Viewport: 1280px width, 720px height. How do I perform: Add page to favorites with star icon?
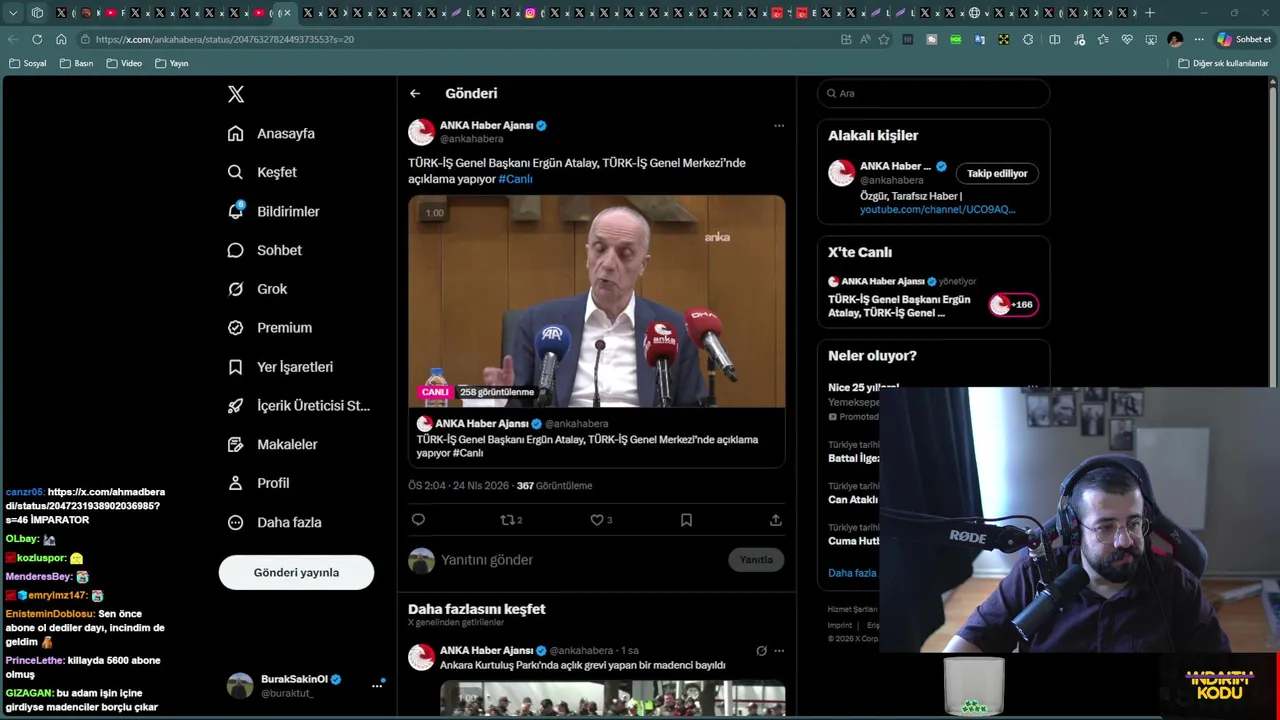click(x=884, y=39)
